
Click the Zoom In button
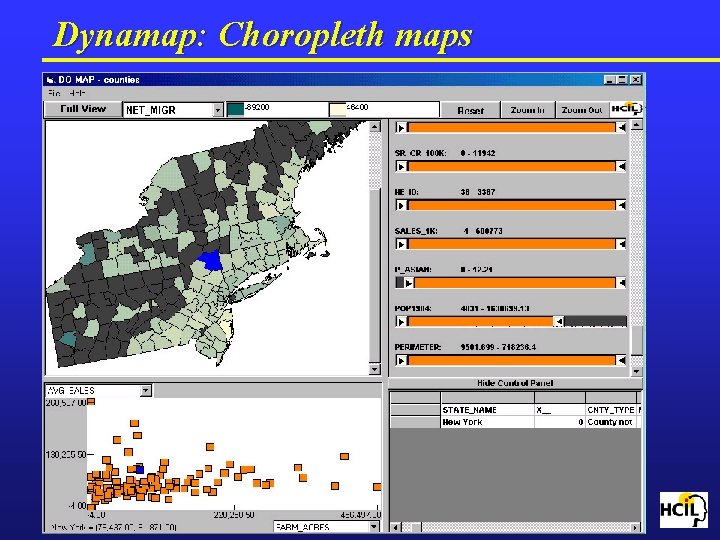[527, 110]
